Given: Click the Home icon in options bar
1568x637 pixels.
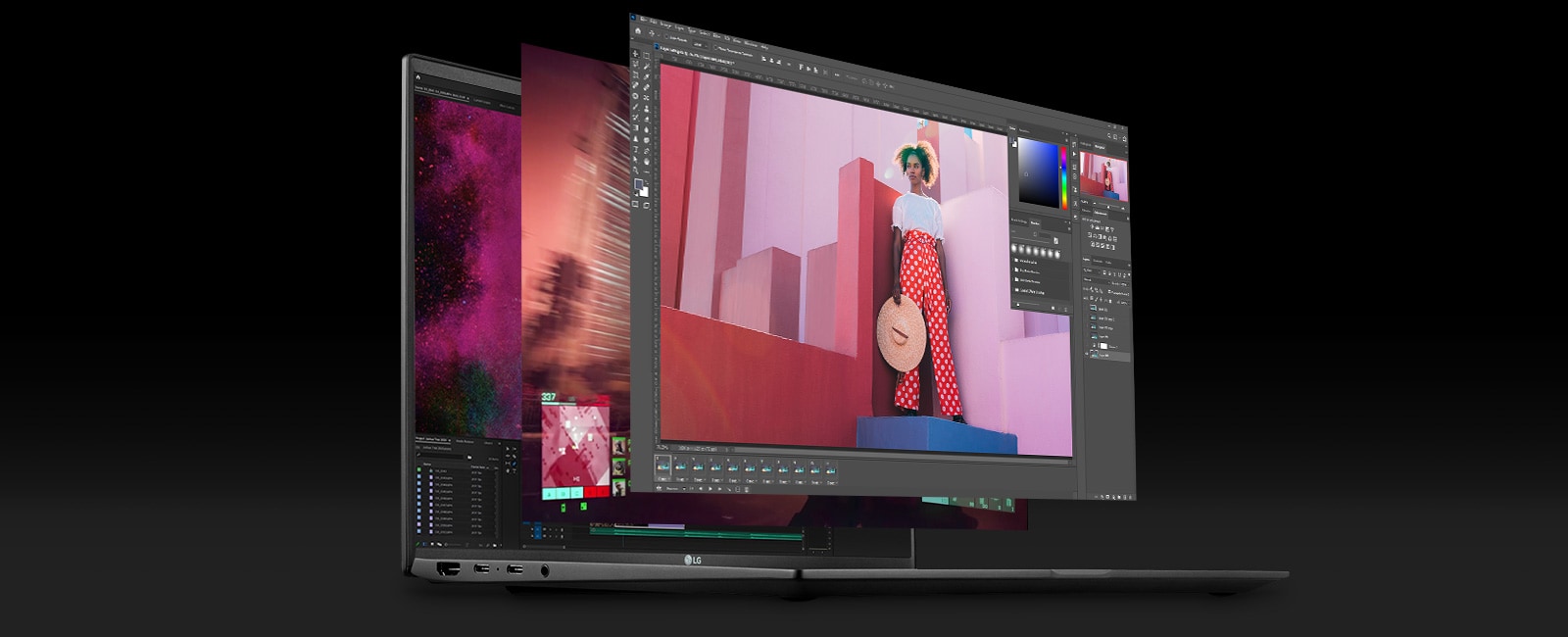Looking at the screenshot, I should (639, 31).
